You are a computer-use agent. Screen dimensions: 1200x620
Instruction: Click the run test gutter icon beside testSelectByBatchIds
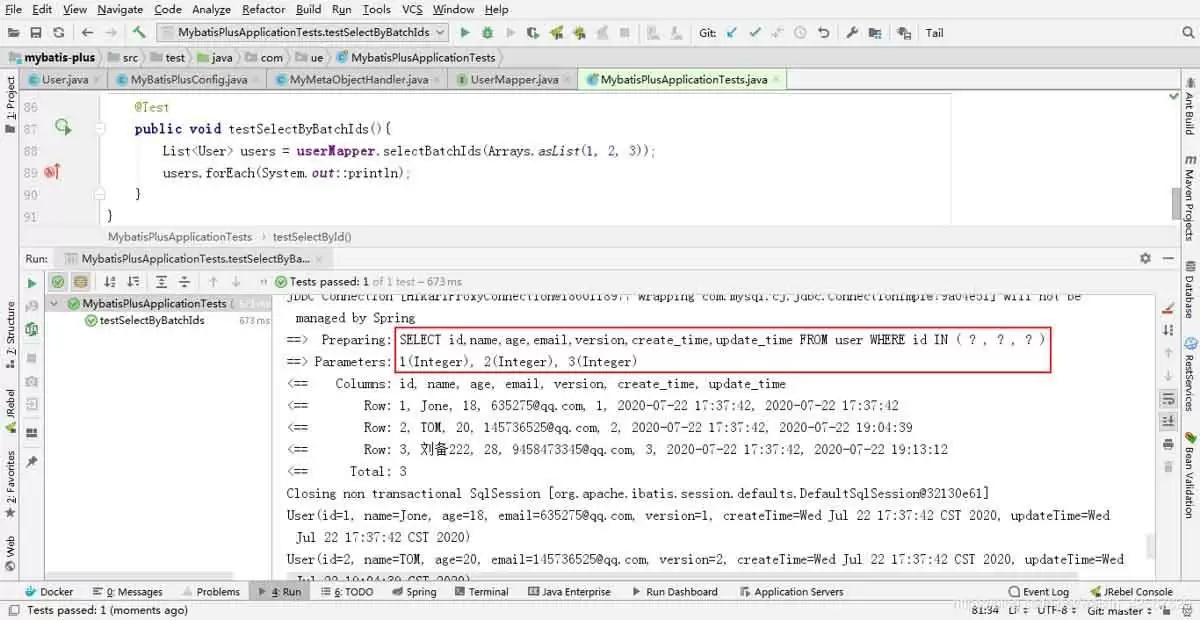(62, 128)
